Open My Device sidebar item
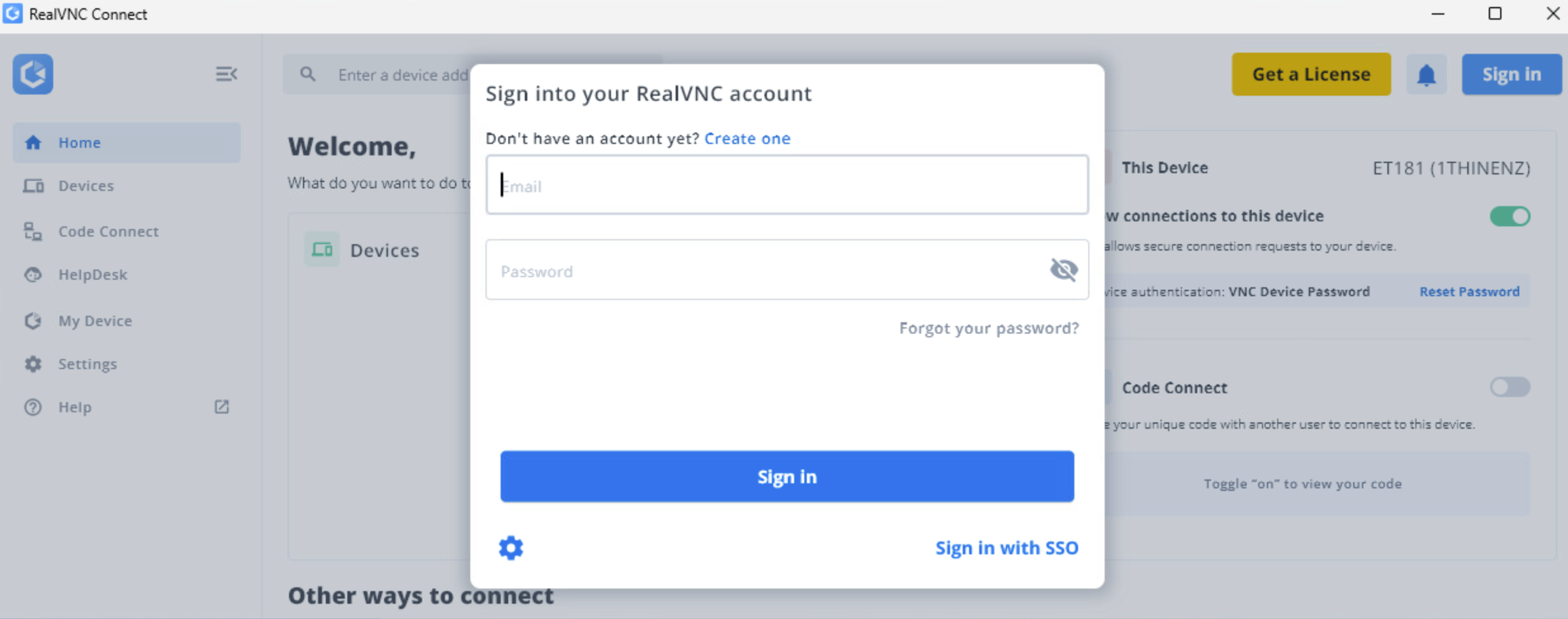The height and width of the screenshot is (619, 1568). tap(95, 321)
